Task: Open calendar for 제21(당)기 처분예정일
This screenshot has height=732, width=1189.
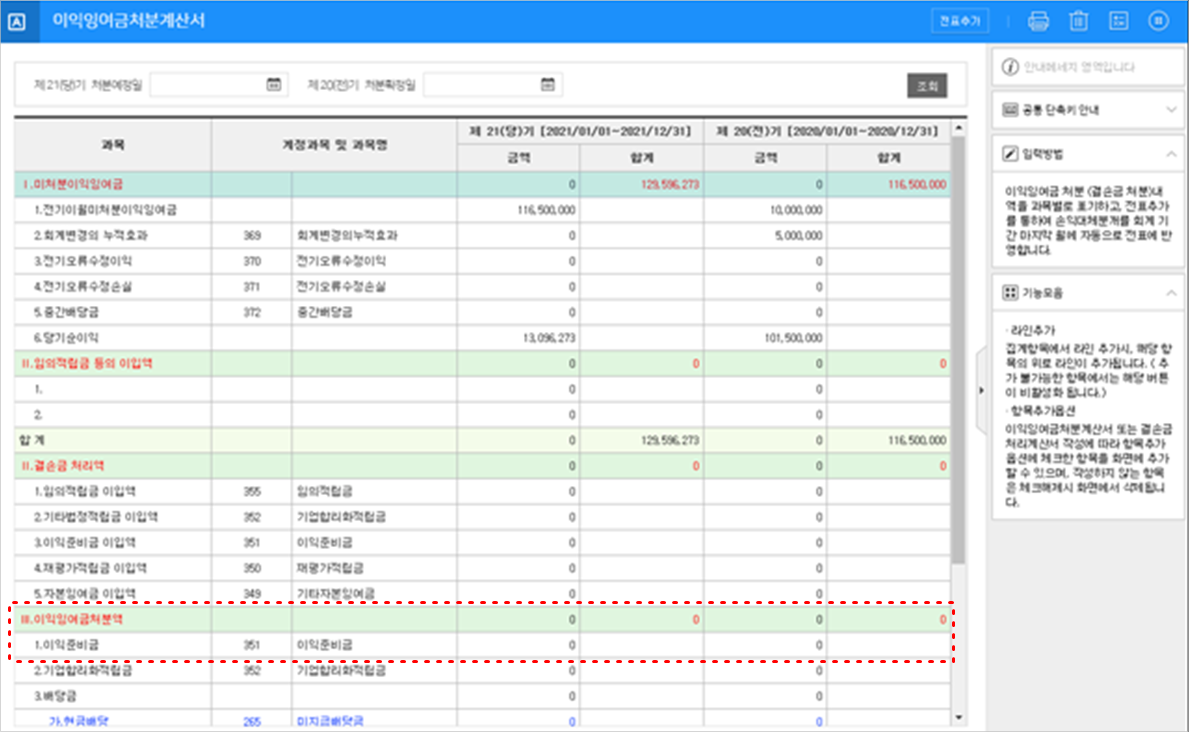Action: click(x=274, y=84)
